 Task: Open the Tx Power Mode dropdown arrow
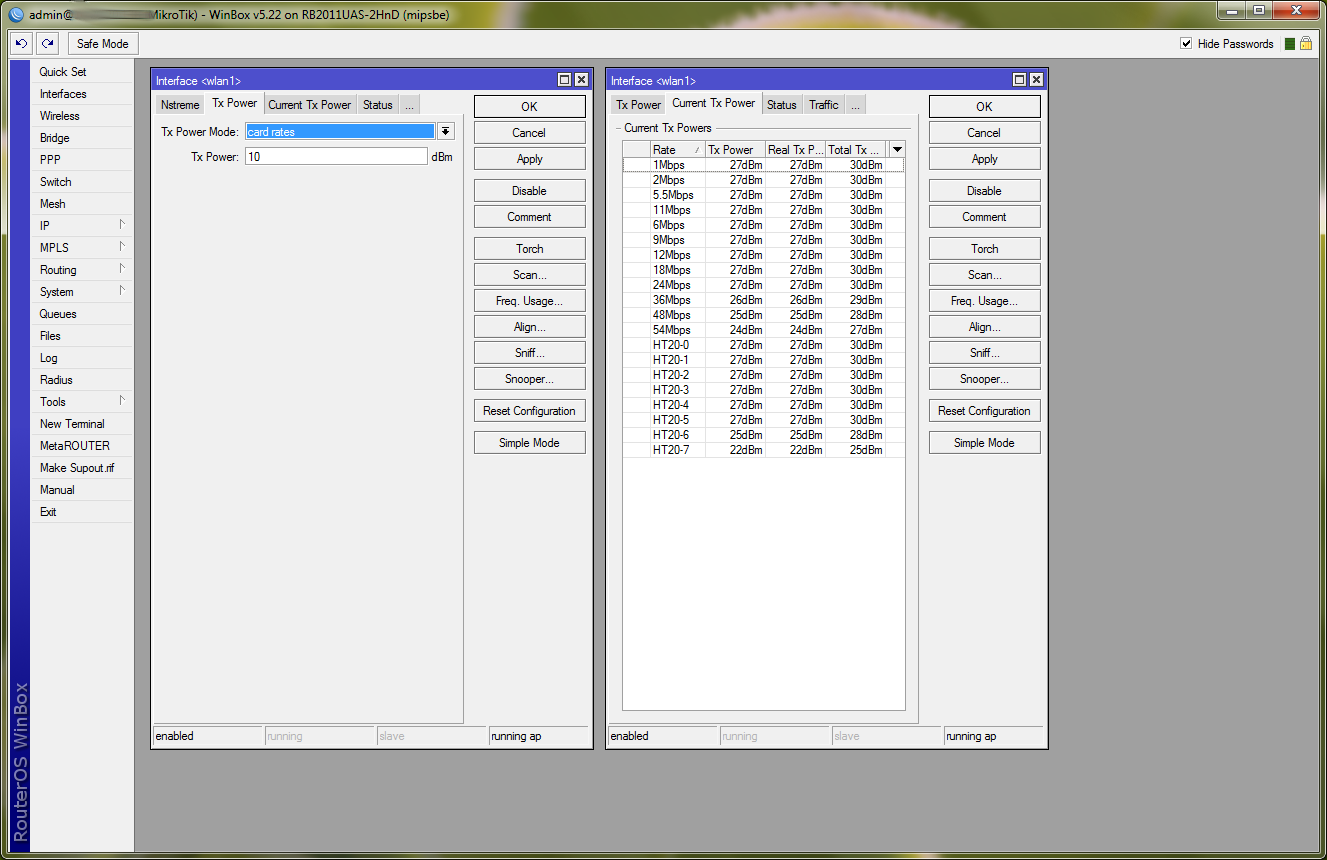pos(446,131)
